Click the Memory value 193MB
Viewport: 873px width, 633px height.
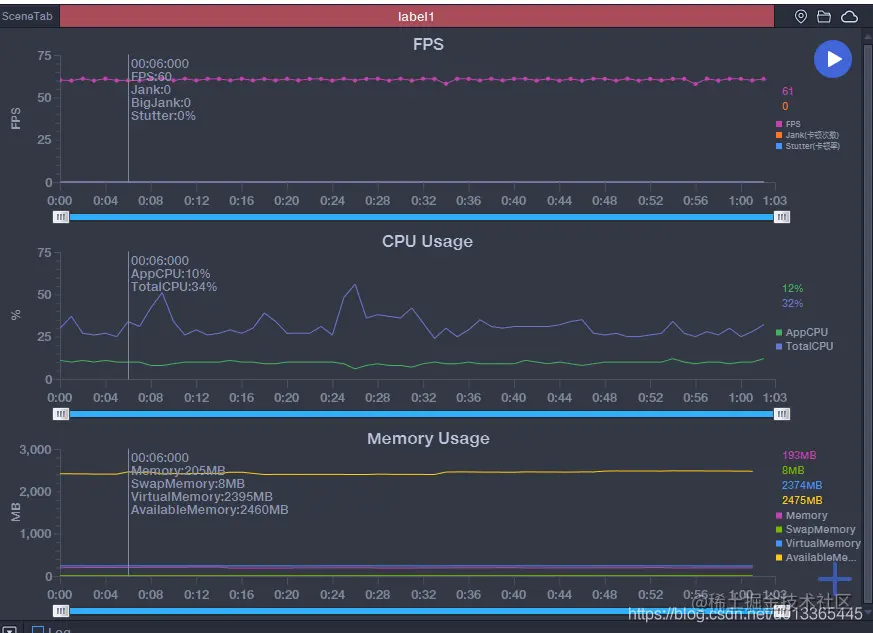[x=799, y=455]
